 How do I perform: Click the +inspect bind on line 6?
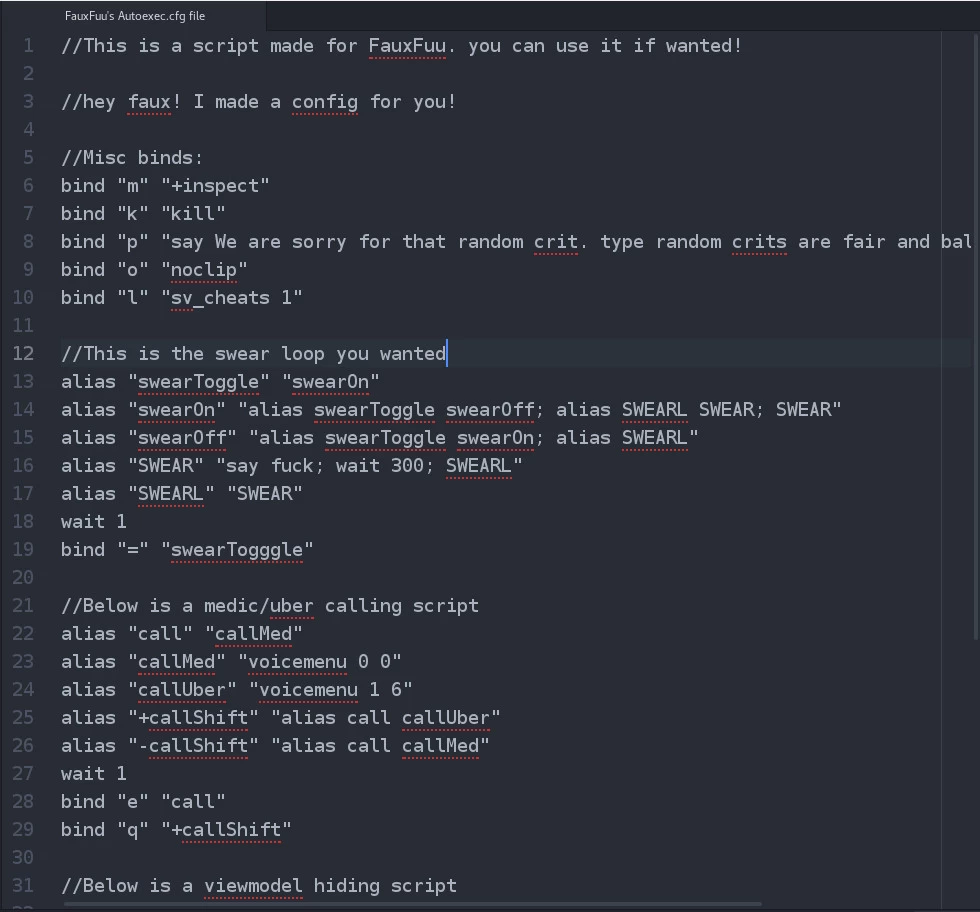[x=215, y=185]
